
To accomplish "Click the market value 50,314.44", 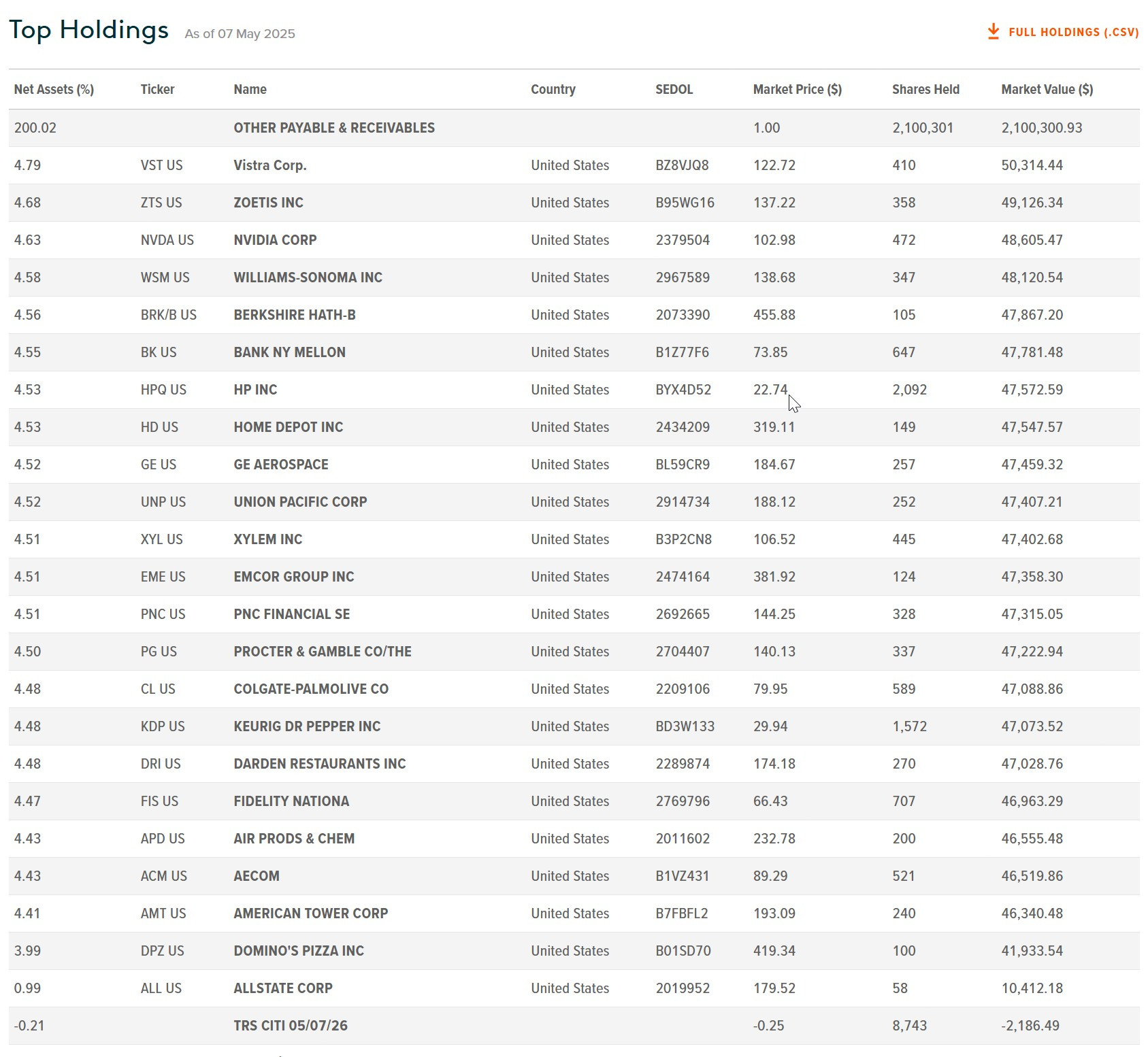I will [x=1032, y=165].
